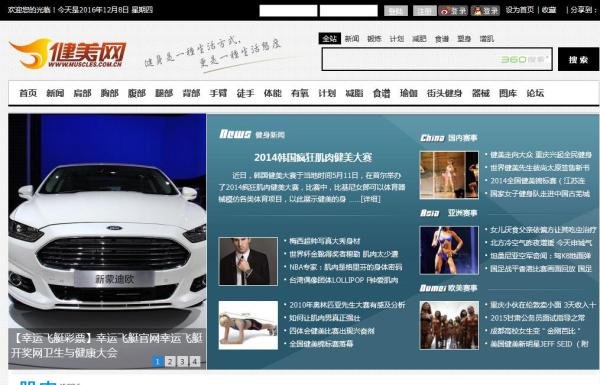Open 计划 in the main navigation bar
The height and width of the screenshot is (385, 600).
click(327, 93)
